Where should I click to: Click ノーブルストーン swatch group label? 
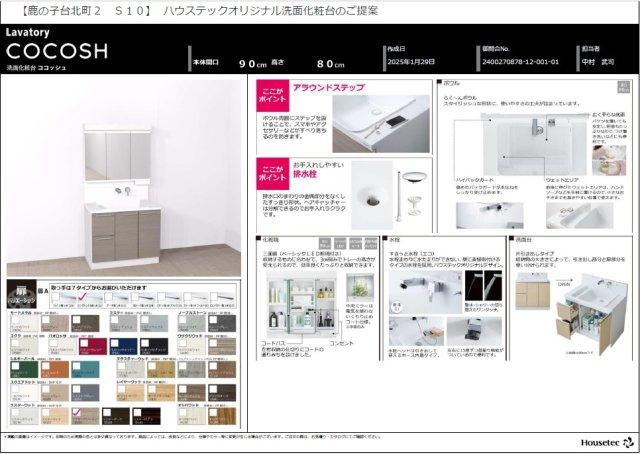190,312
